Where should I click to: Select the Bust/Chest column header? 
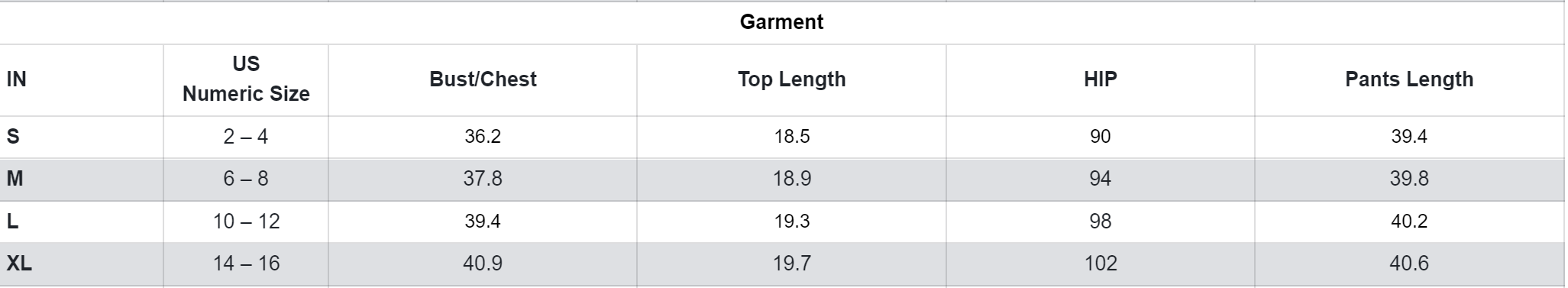pos(483,79)
